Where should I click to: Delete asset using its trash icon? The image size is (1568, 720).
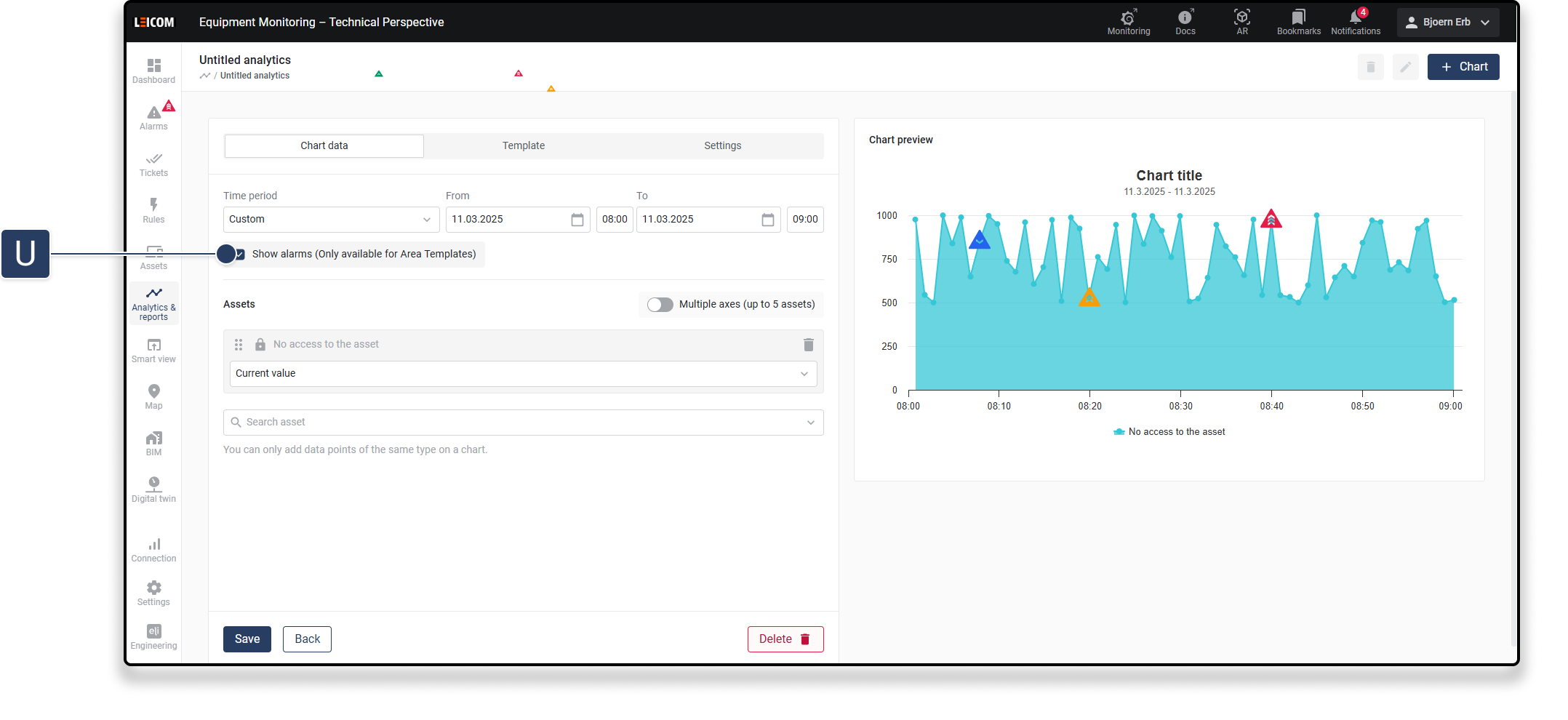(x=808, y=345)
